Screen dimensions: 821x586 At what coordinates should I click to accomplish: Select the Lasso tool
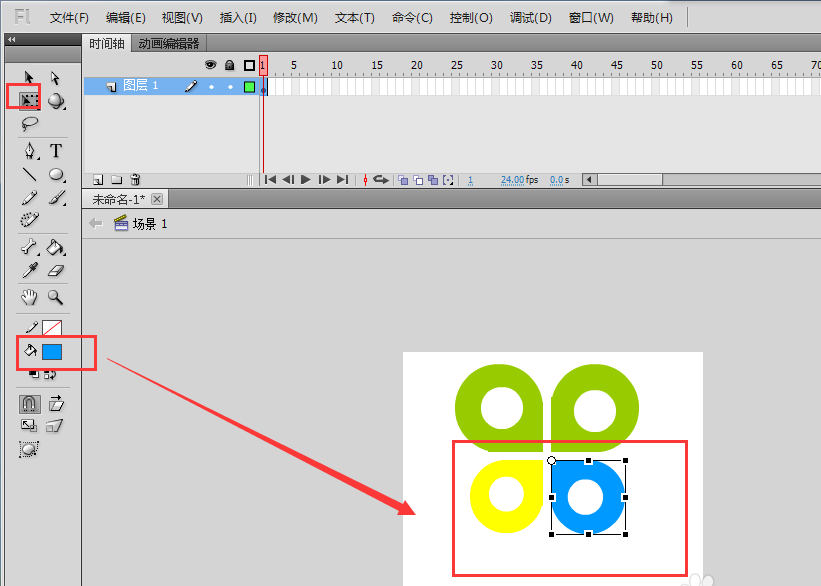pos(29,124)
